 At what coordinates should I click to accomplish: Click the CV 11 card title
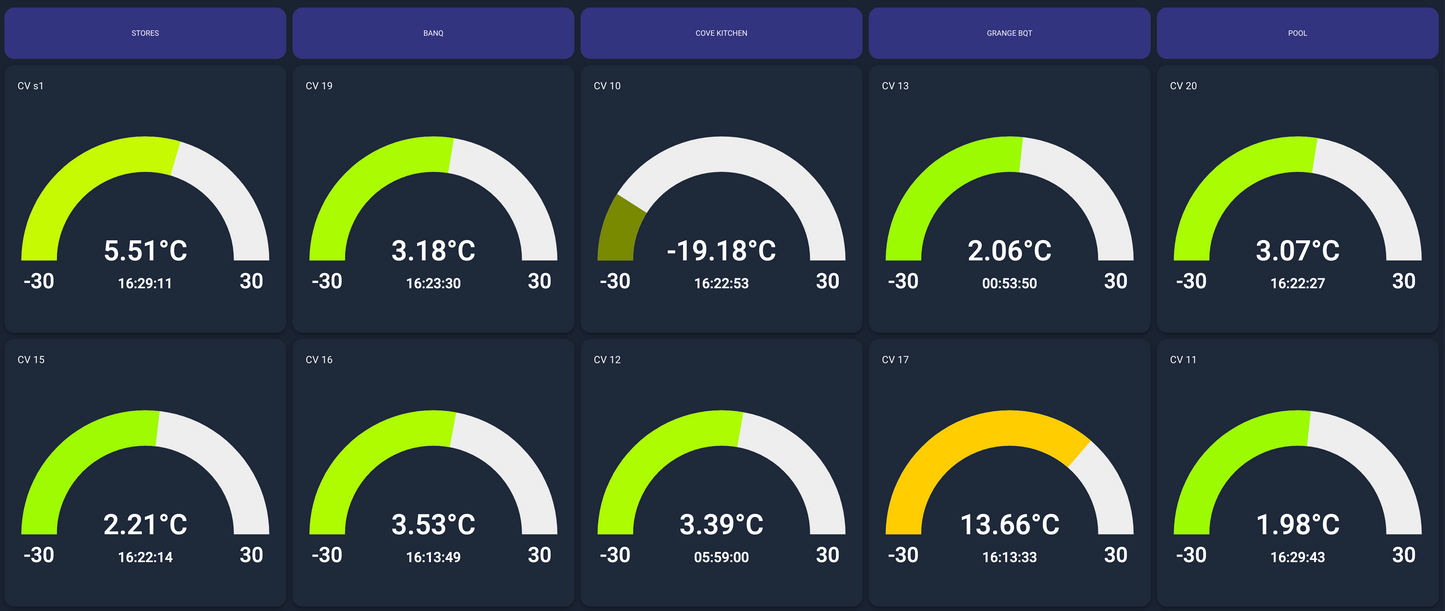(x=1183, y=360)
